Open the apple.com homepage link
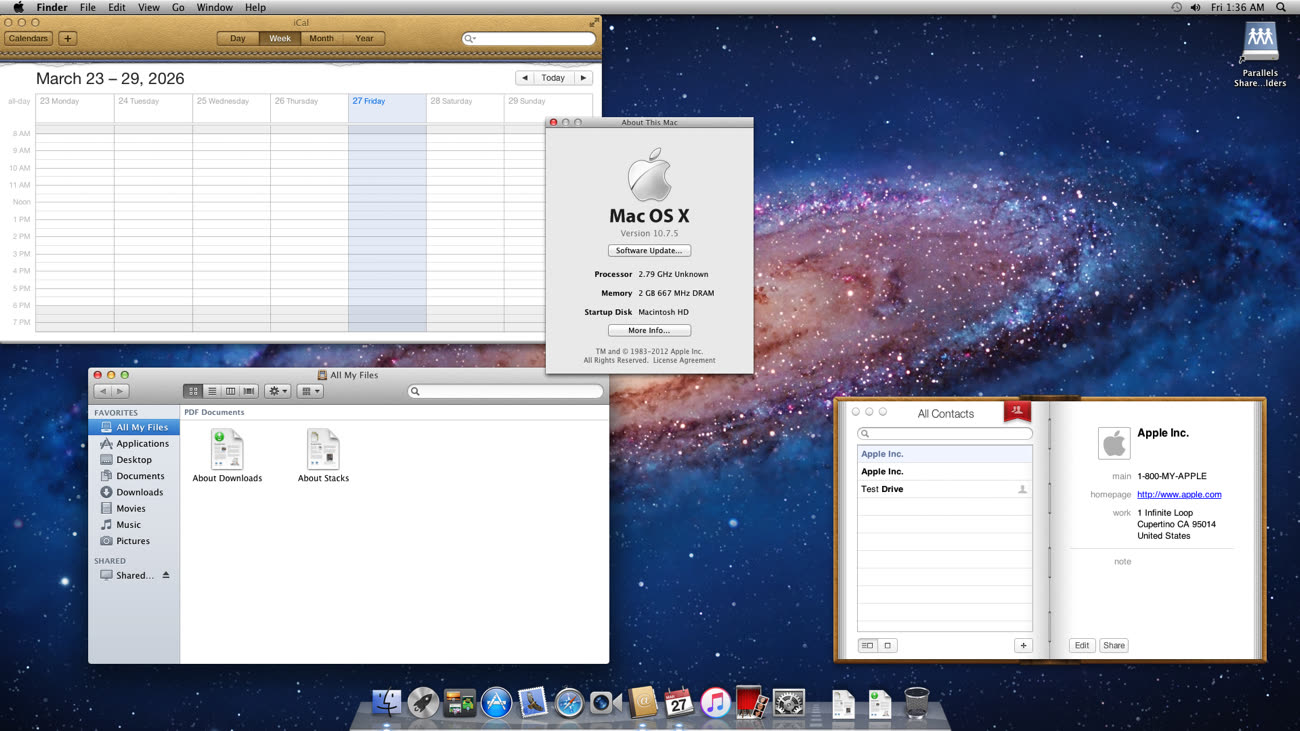Screen dimensions: 1300x731 tap(1178, 494)
